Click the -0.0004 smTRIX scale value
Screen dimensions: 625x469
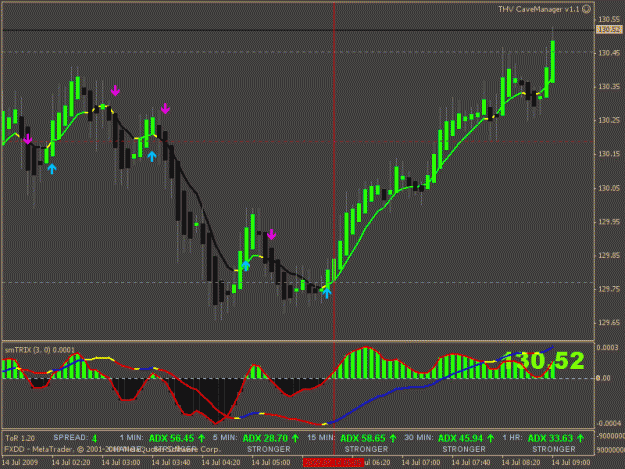pyautogui.click(x=607, y=423)
